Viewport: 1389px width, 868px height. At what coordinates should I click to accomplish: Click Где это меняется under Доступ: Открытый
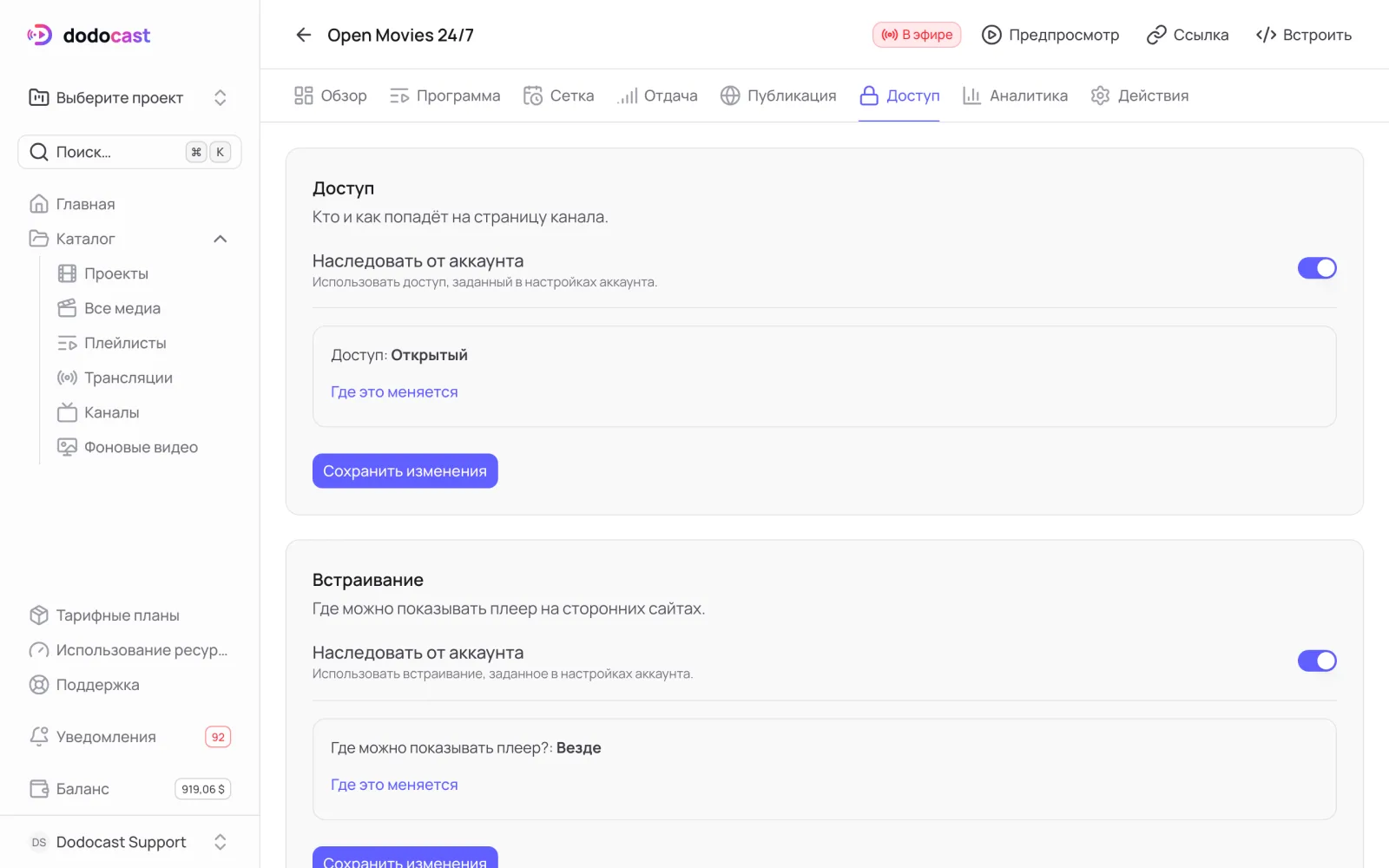pos(394,392)
